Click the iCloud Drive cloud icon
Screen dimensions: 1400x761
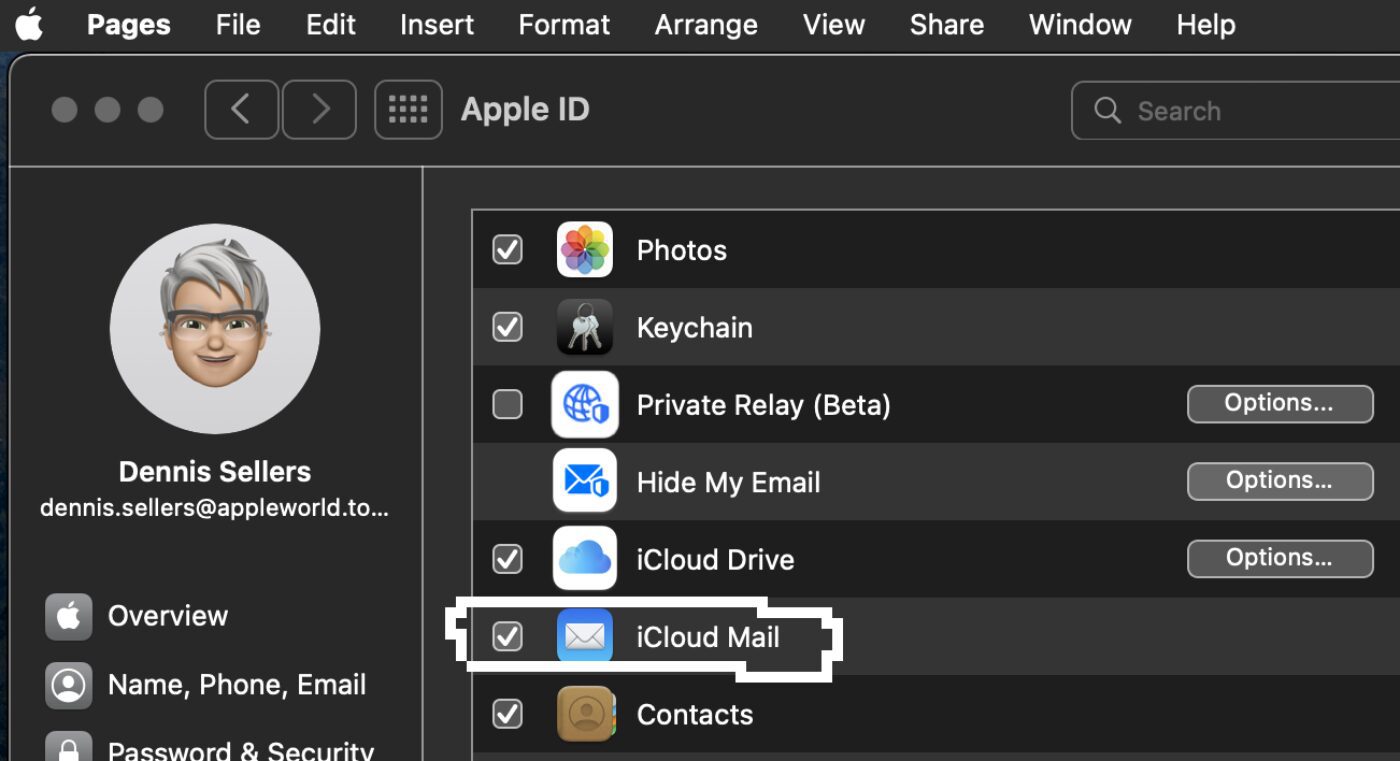584,559
